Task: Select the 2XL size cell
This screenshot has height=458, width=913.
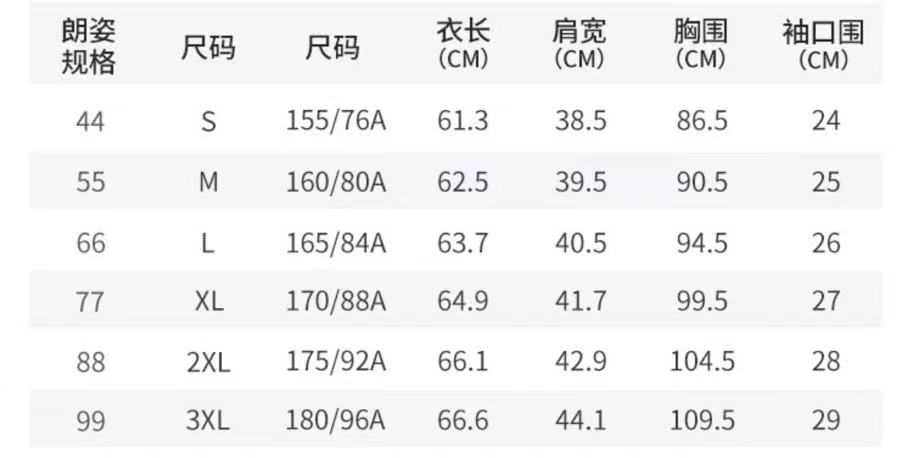Action: pyautogui.click(x=208, y=361)
